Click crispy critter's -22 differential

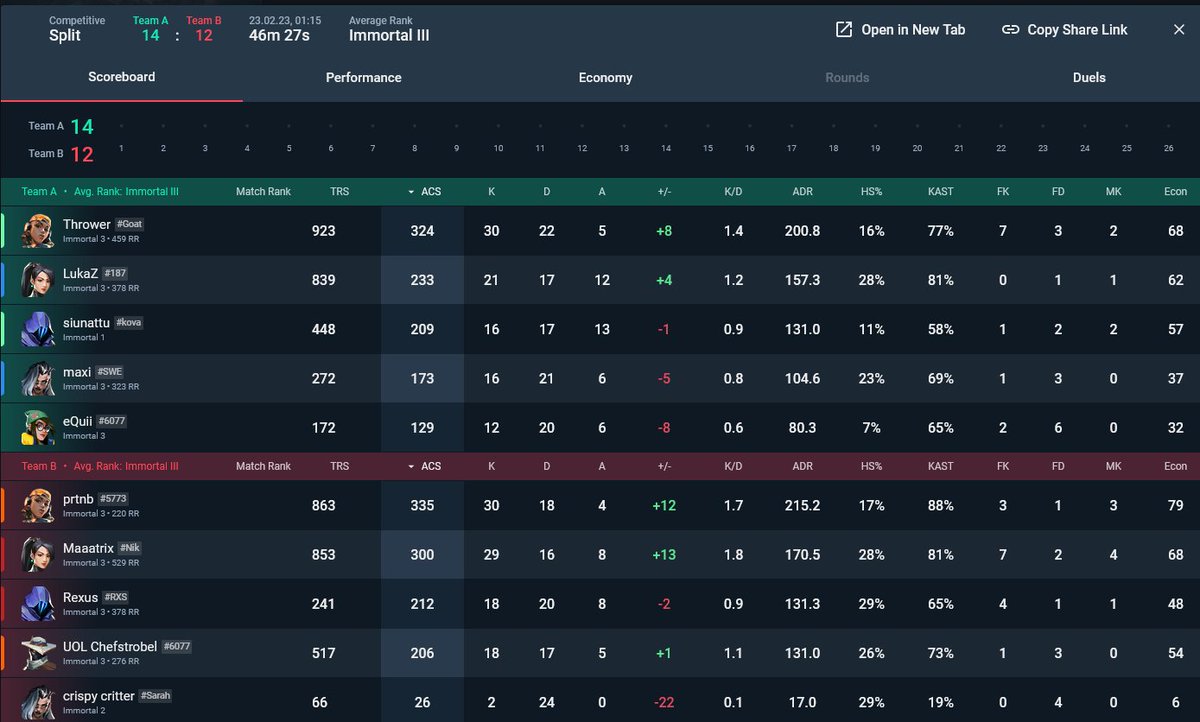click(664, 703)
